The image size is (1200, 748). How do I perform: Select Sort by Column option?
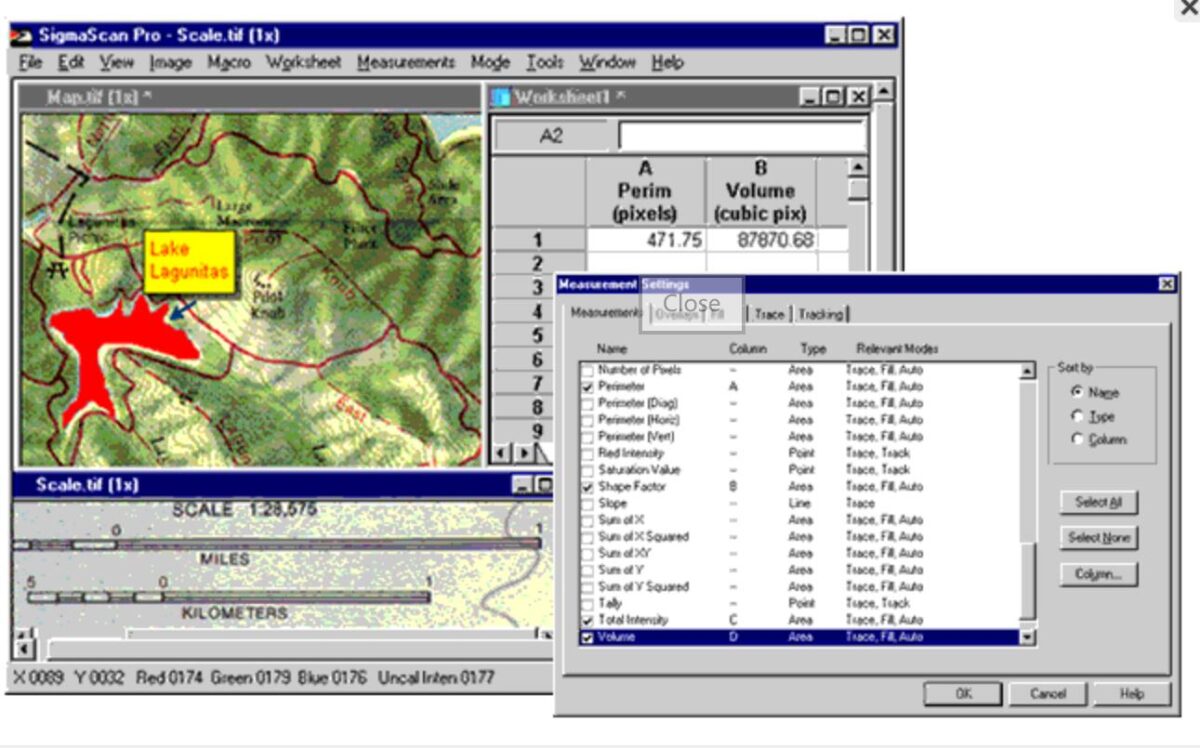point(1077,439)
